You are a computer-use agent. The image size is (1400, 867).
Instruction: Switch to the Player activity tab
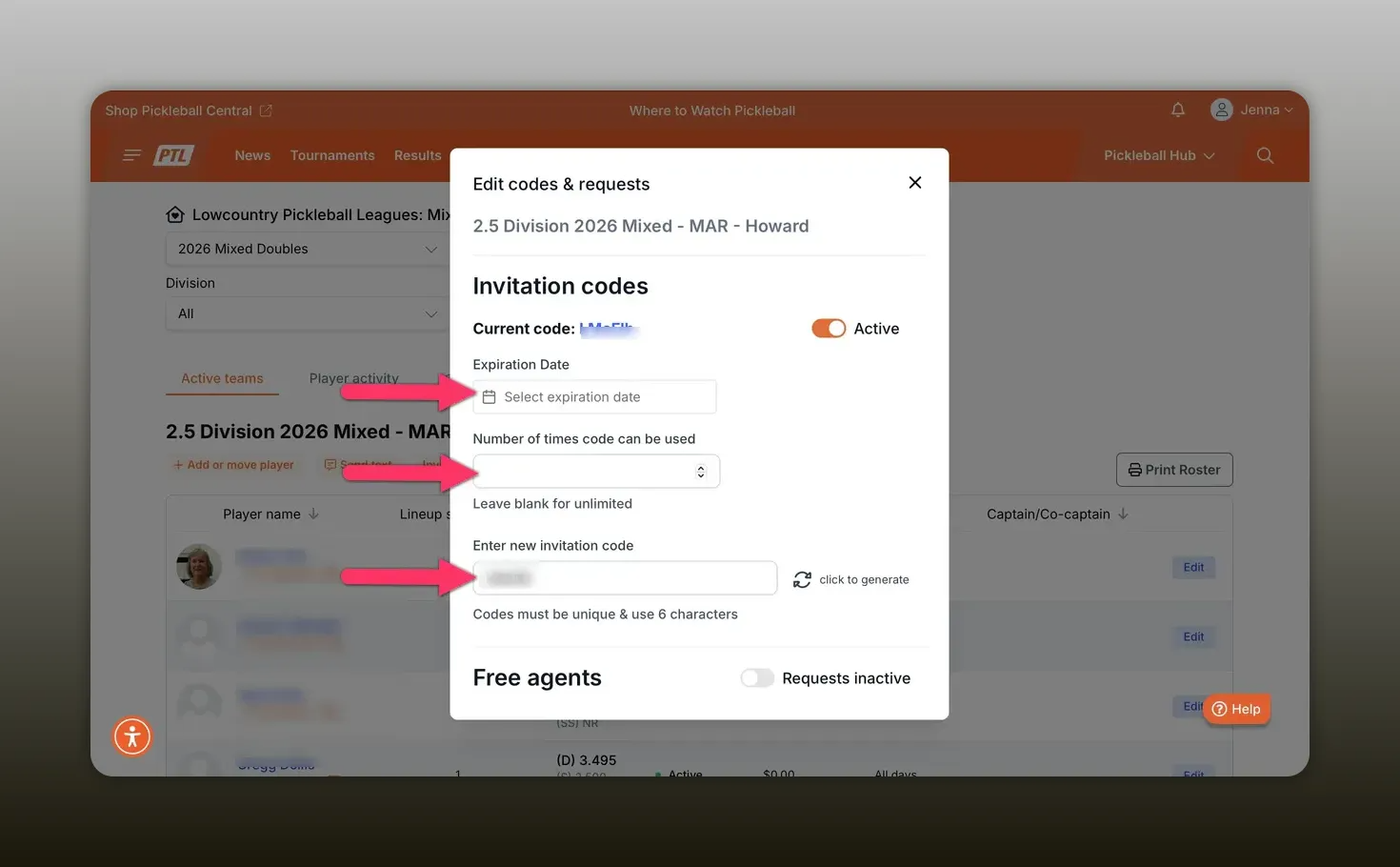(353, 378)
